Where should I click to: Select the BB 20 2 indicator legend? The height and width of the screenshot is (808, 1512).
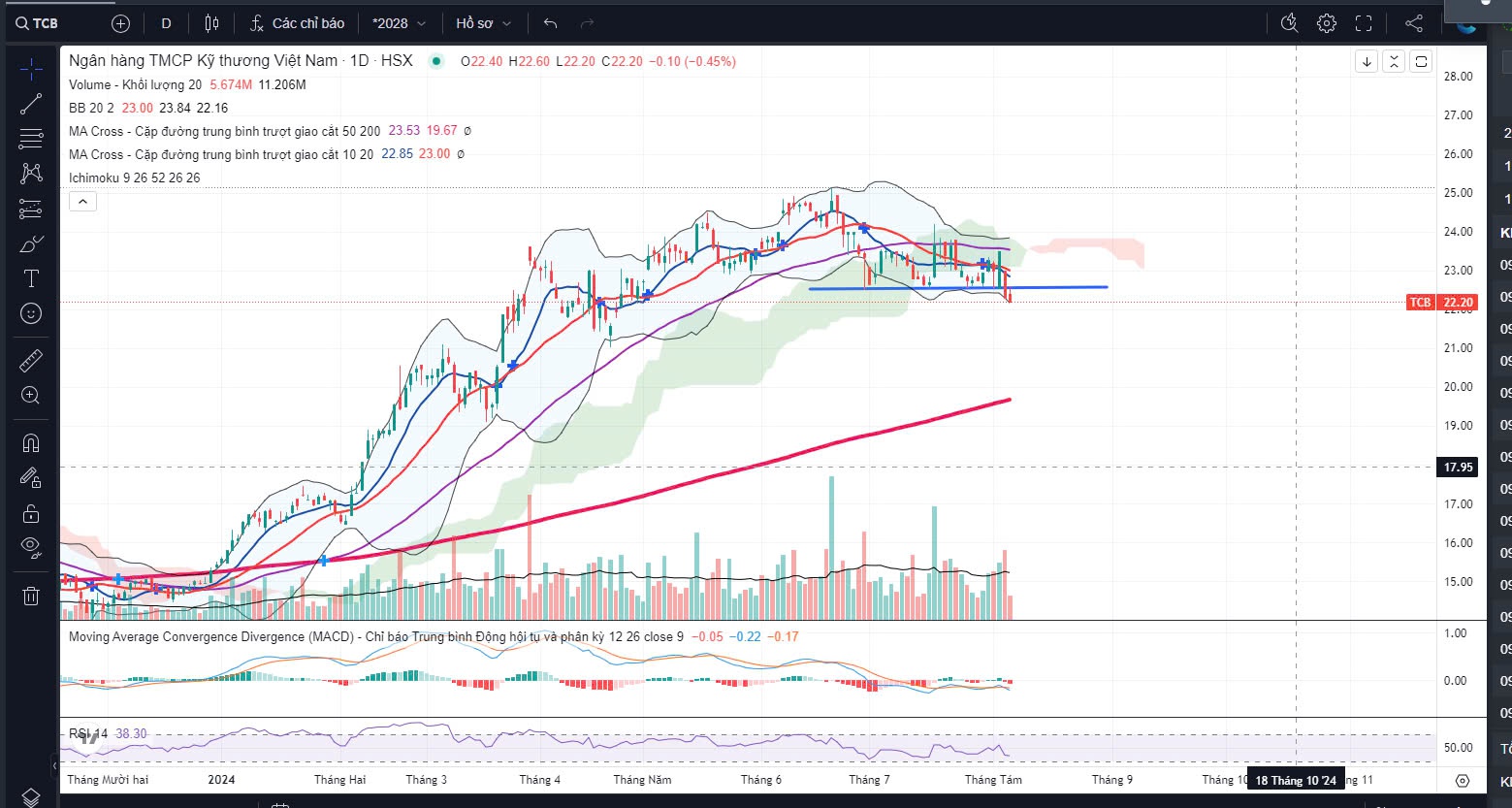pos(91,108)
